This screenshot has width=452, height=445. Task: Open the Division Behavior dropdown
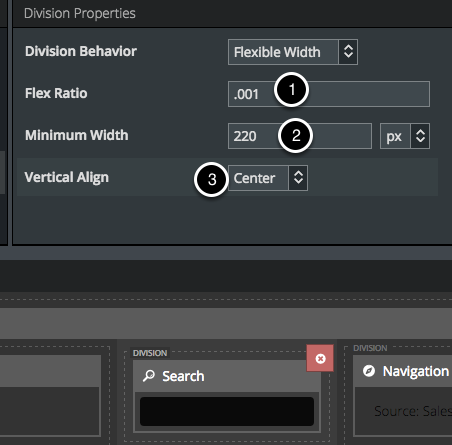pyautogui.click(x=293, y=52)
